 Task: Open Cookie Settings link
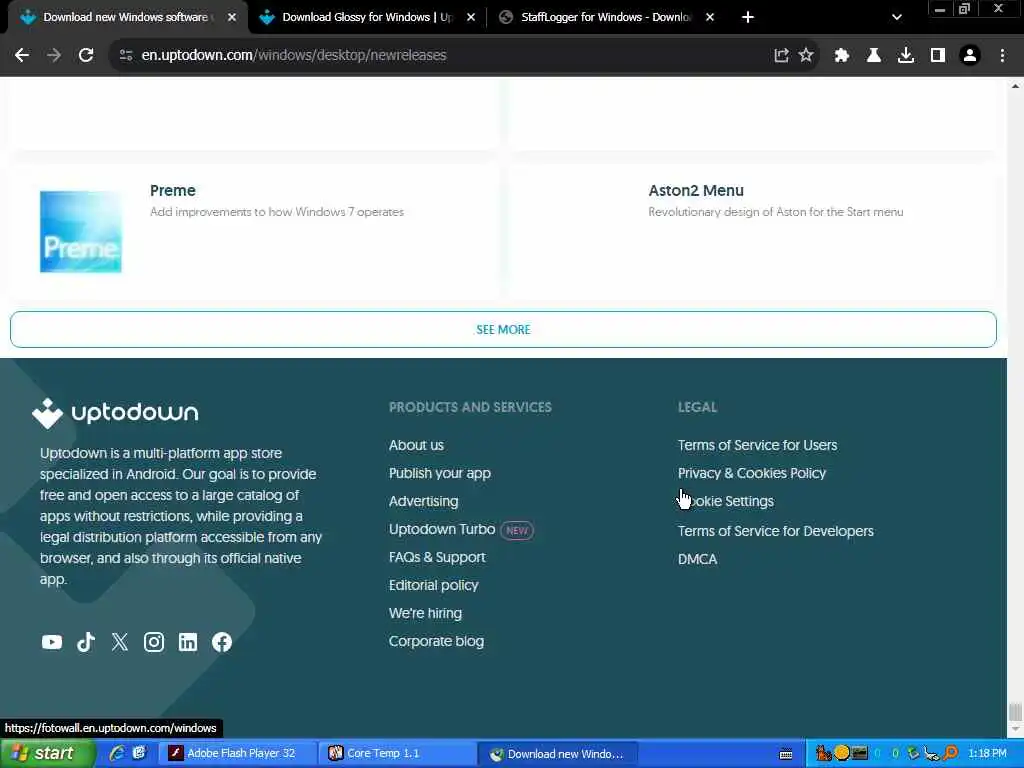coord(726,502)
